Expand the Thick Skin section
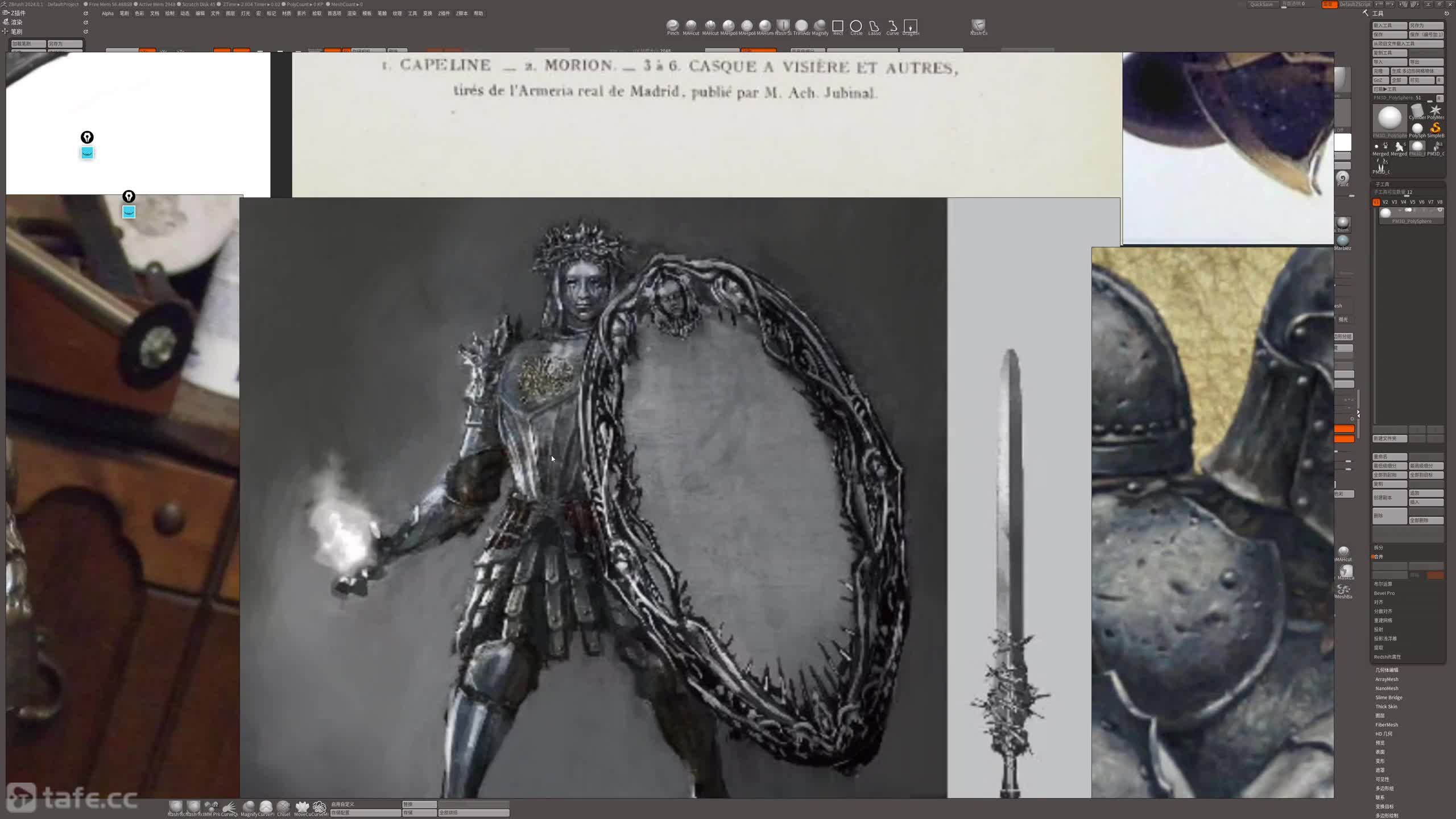This screenshot has height=819, width=1456. click(1386, 706)
